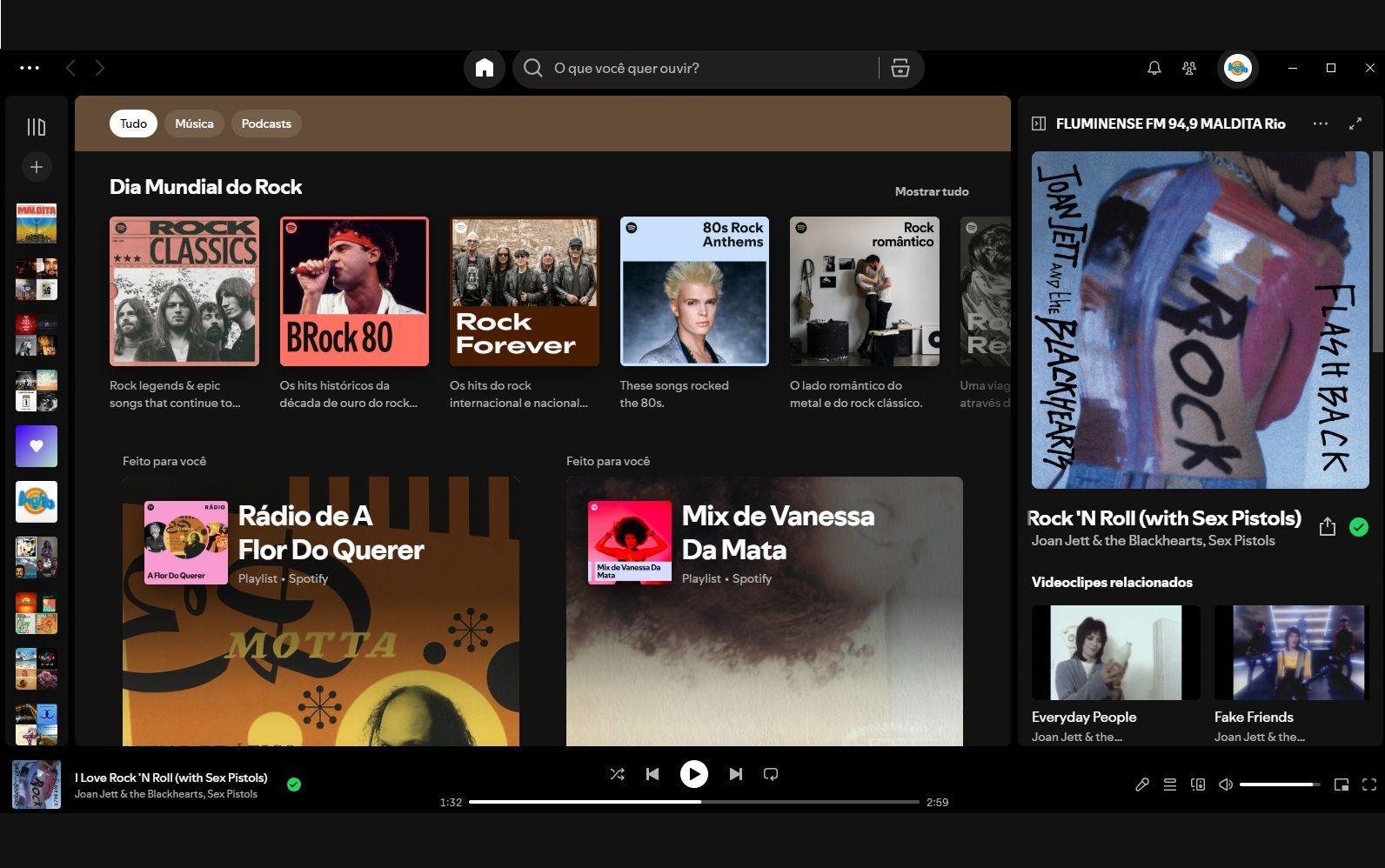Open Everyday People video clip

(1116, 674)
